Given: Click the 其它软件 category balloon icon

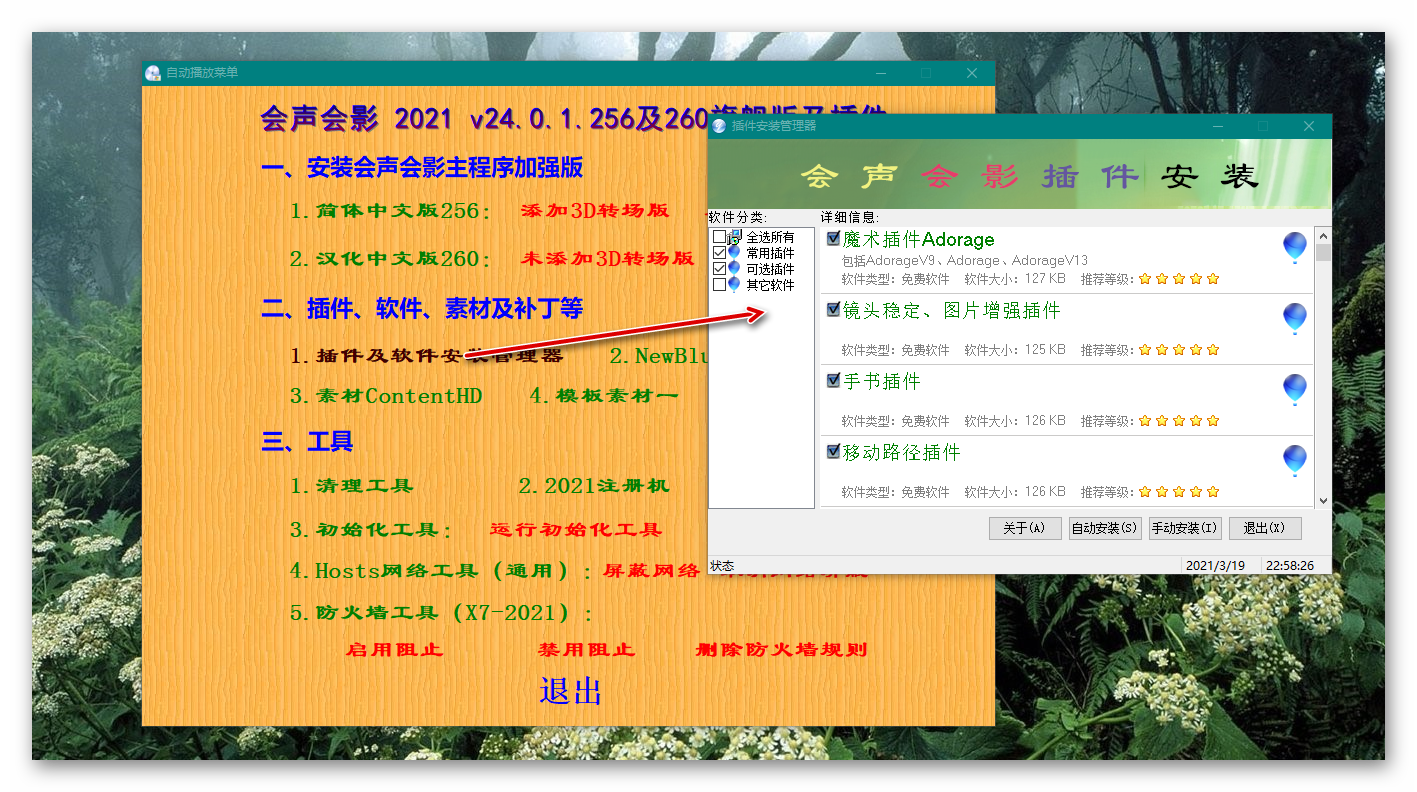Looking at the screenshot, I should 735,285.
